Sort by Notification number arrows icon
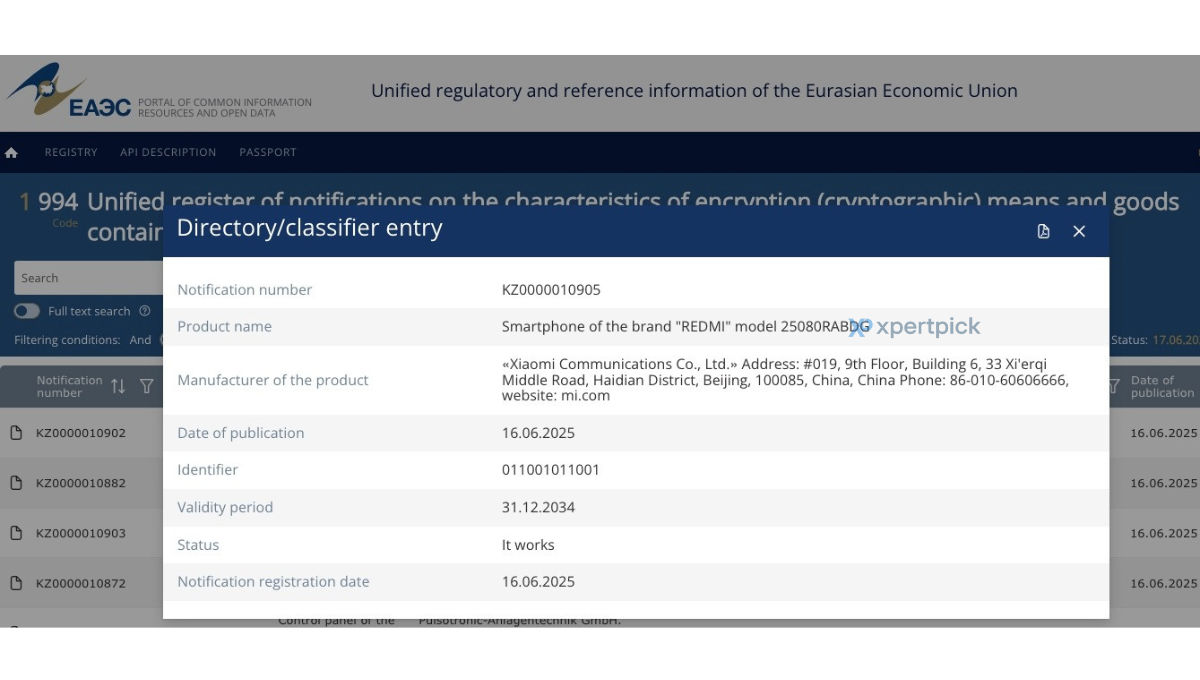 click(x=118, y=386)
